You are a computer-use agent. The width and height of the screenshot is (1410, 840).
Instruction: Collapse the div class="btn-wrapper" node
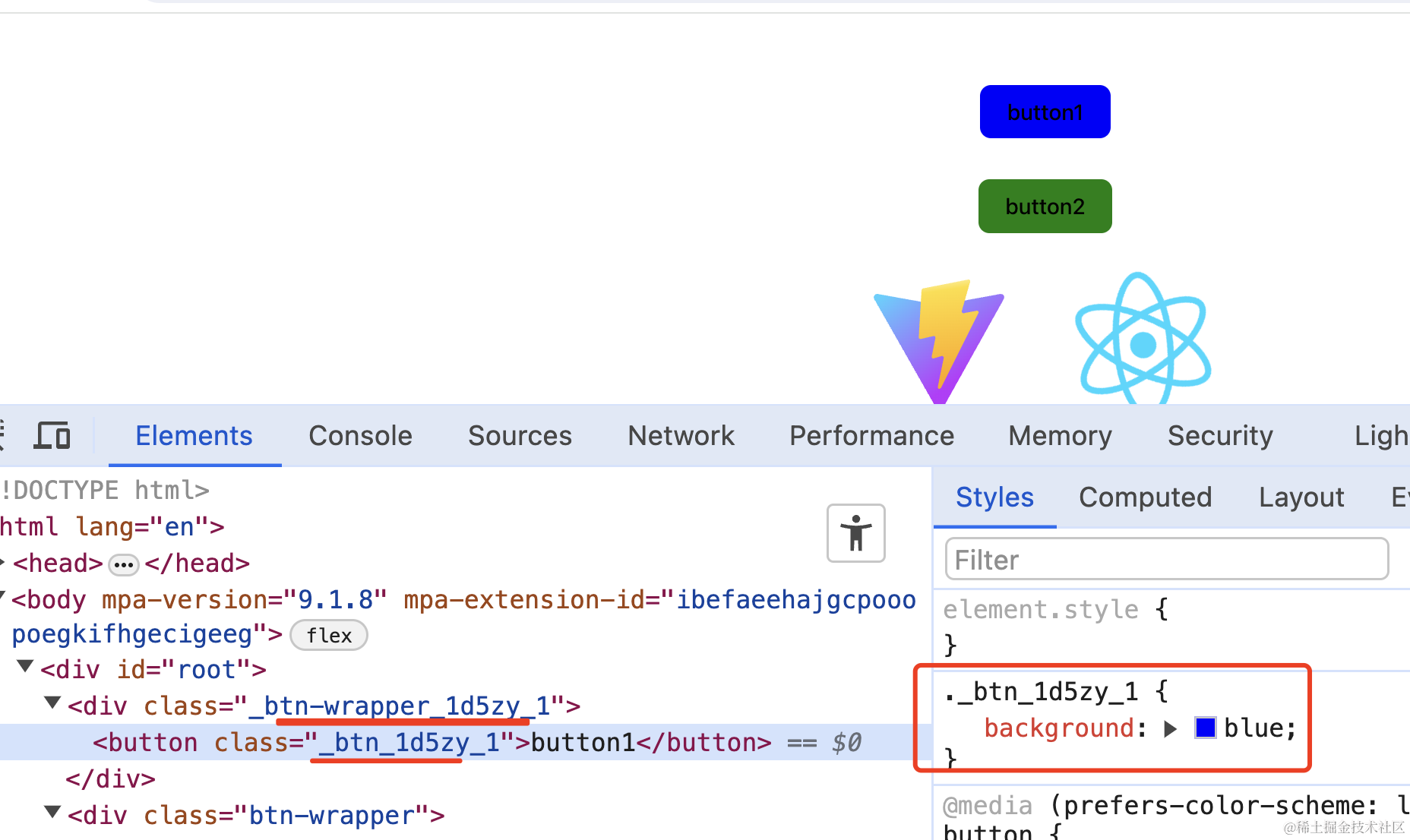pyautogui.click(x=52, y=812)
